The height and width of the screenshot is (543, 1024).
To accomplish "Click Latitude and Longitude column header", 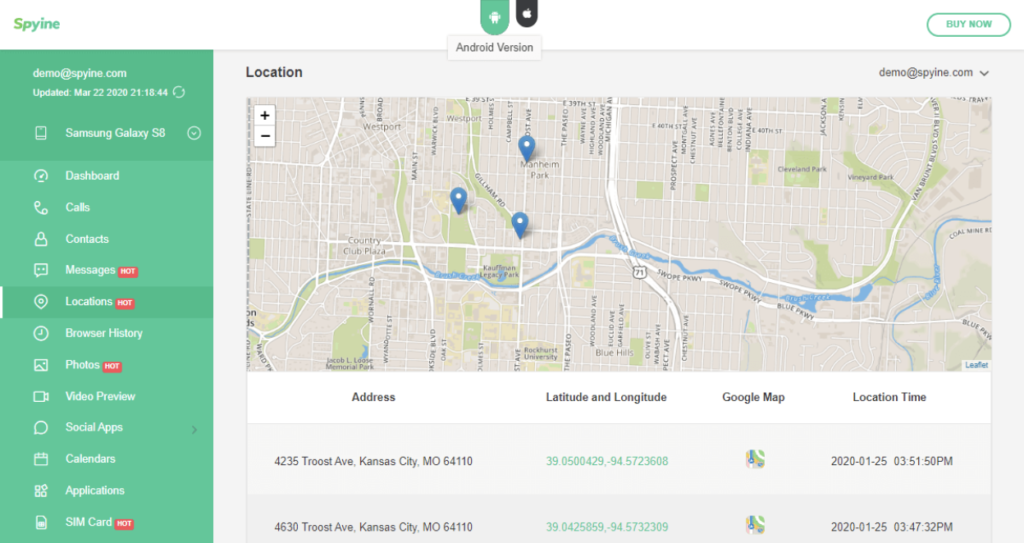I will tap(606, 397).
